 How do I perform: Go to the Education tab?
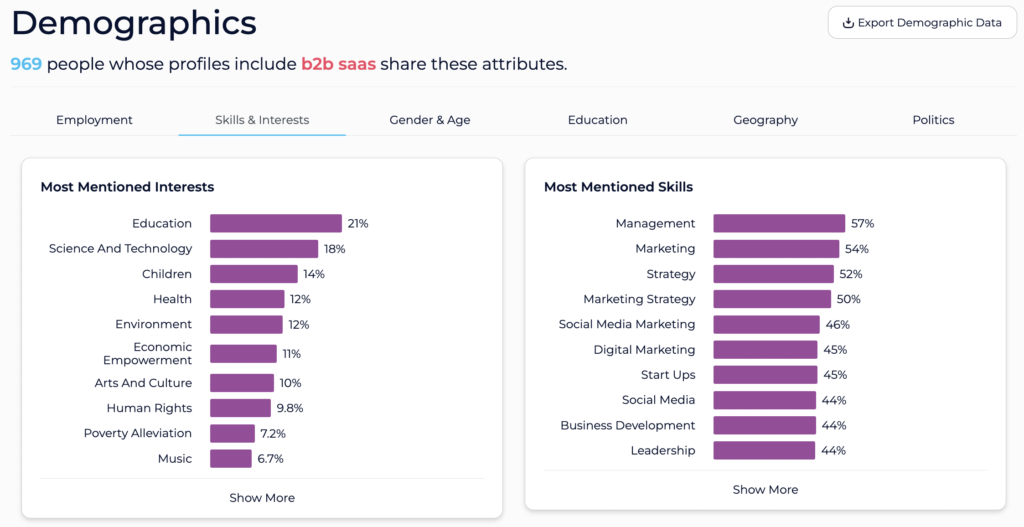[598, 120]
